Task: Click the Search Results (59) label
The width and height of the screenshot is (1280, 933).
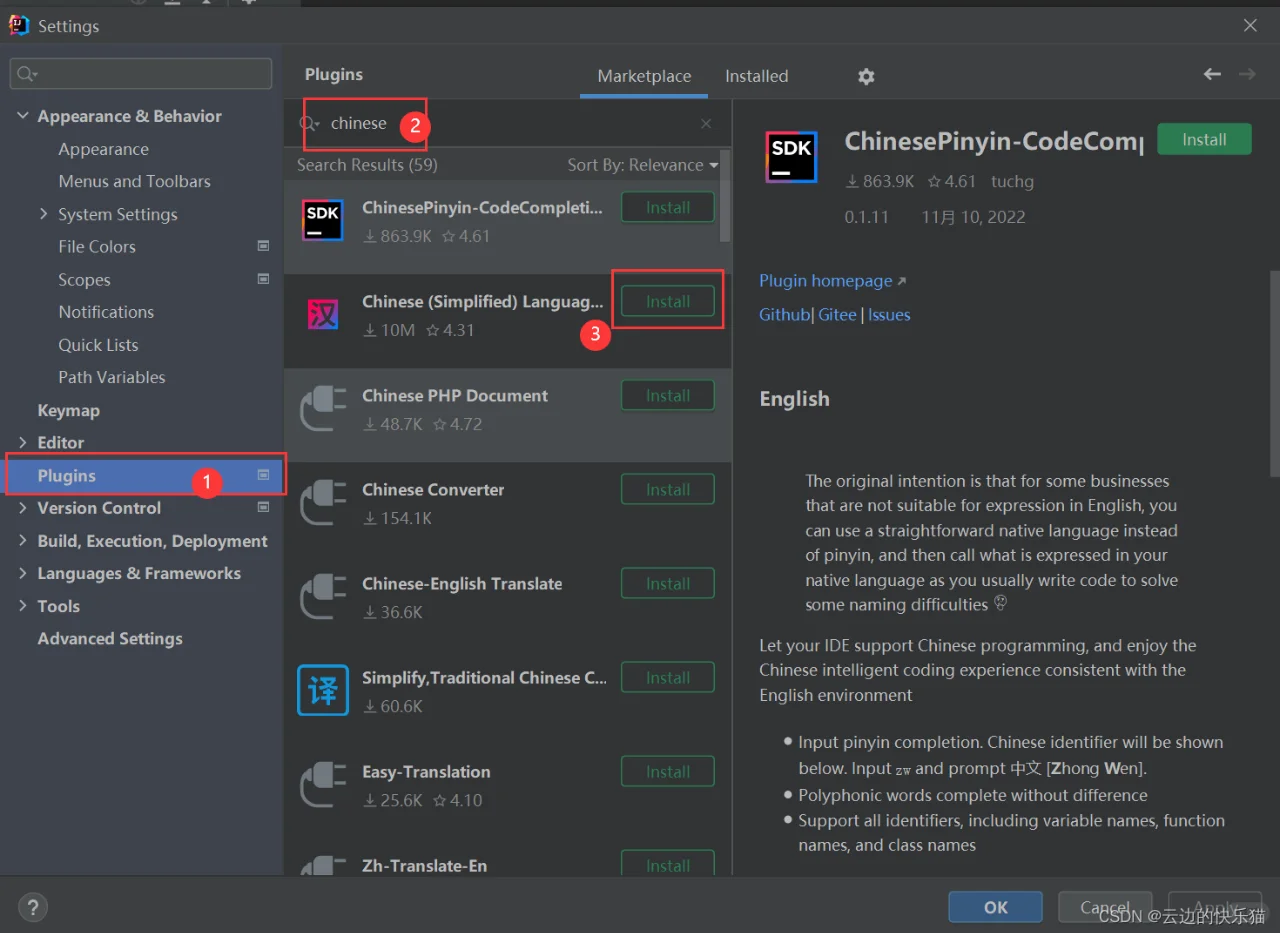Action: click(x=367, y=165)
